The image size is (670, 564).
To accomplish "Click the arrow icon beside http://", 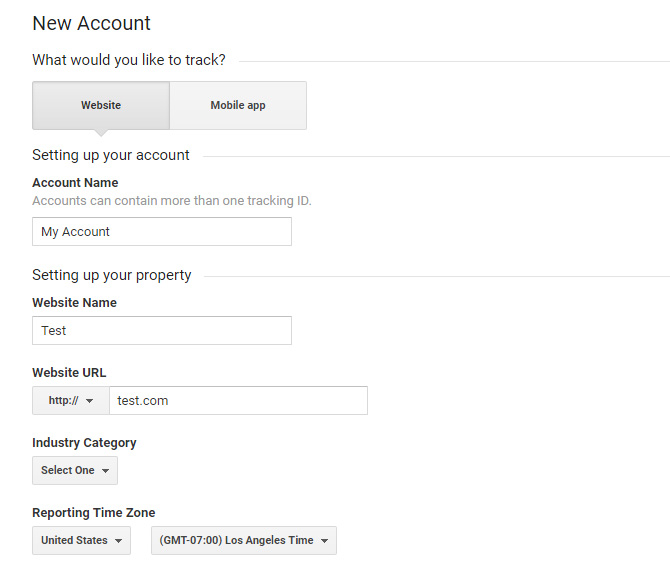I will [89, 401].
